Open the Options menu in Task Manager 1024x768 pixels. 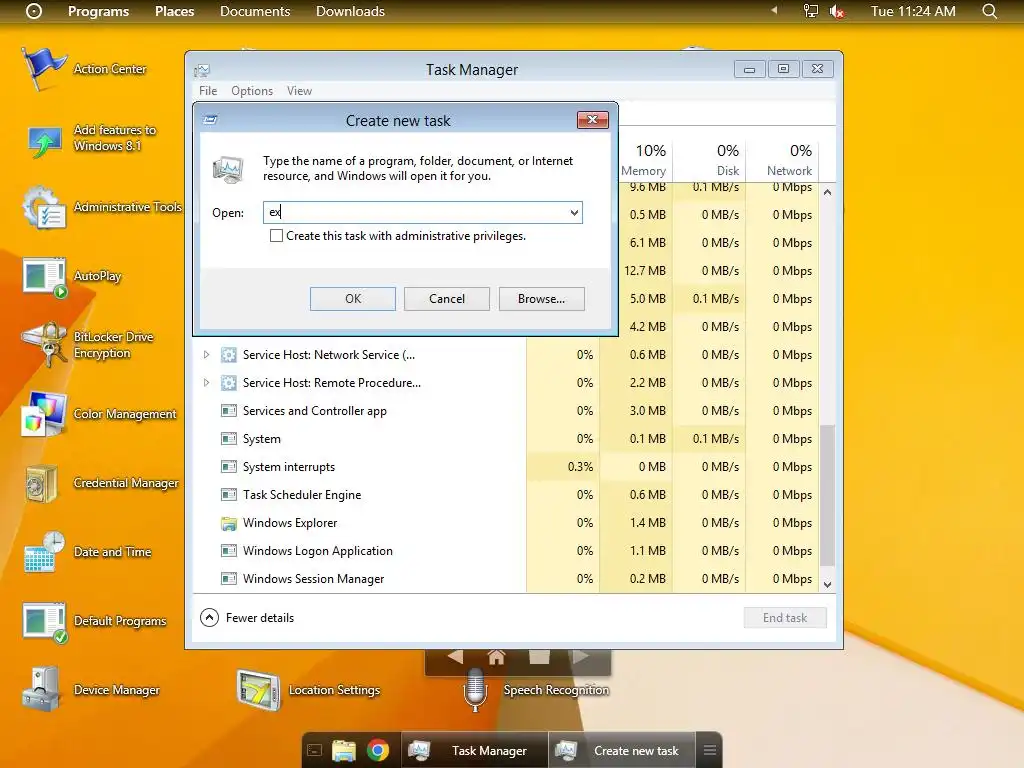coord(252,91)
